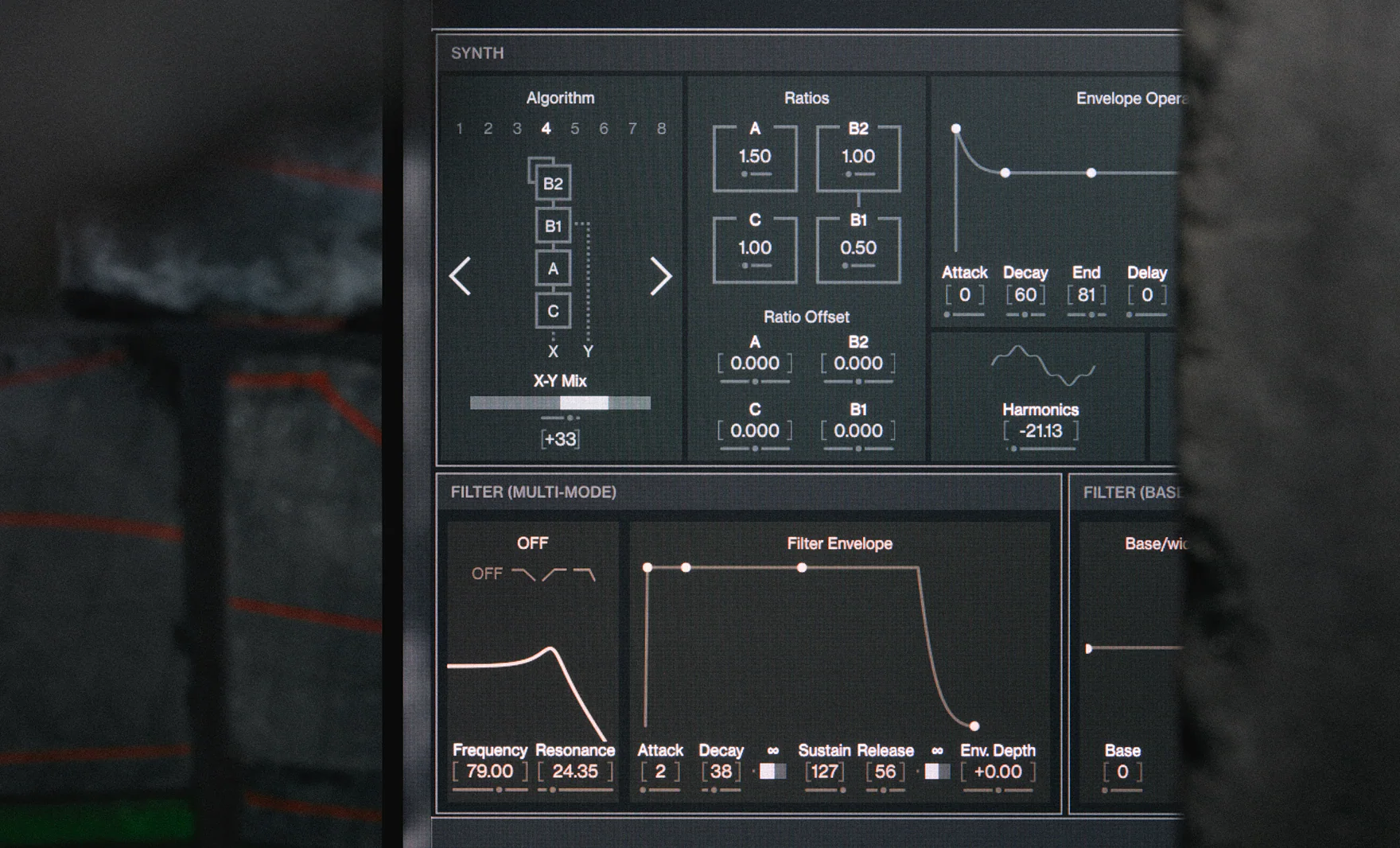1400x848 pixels.
Task: Click Env. Depth value +0.00
Action: pyautogui.click(x=998, y=772)
